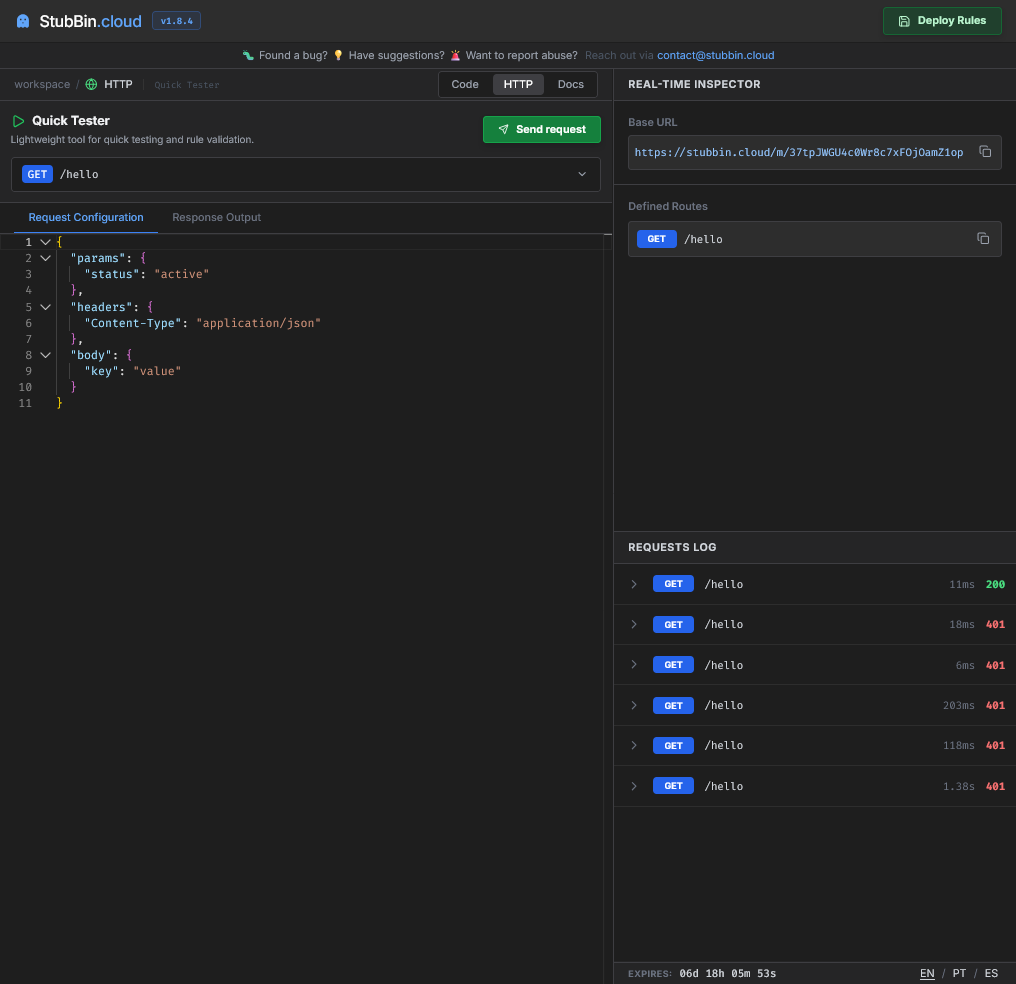Image resolution: width=1016 pixels, height=984 pixels.
Task: Click the REAL-TIME INSPECTOR heading
Action: [694, 84]
